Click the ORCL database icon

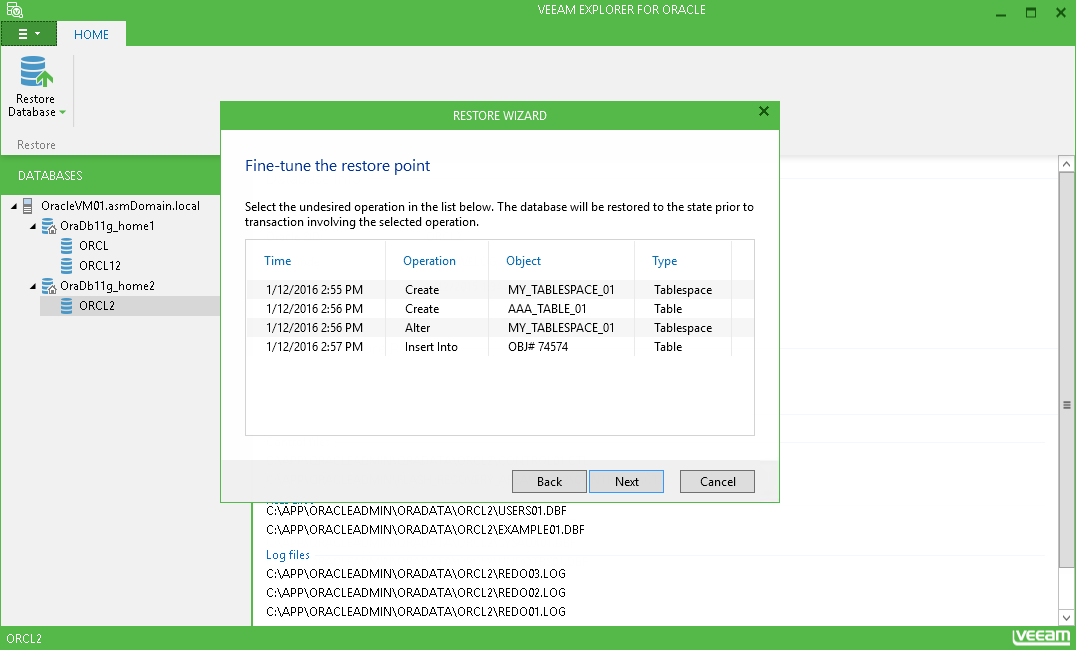(67, 246)
